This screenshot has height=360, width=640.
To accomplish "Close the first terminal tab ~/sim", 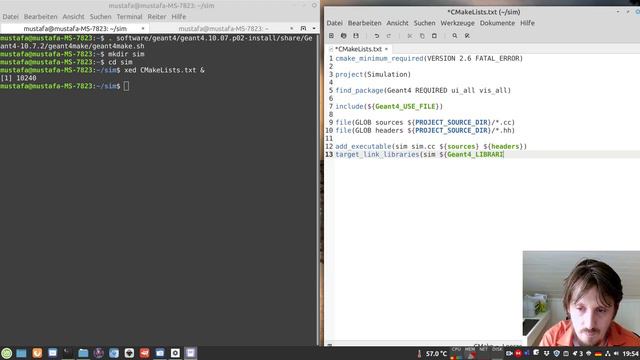I will (143, 29).
